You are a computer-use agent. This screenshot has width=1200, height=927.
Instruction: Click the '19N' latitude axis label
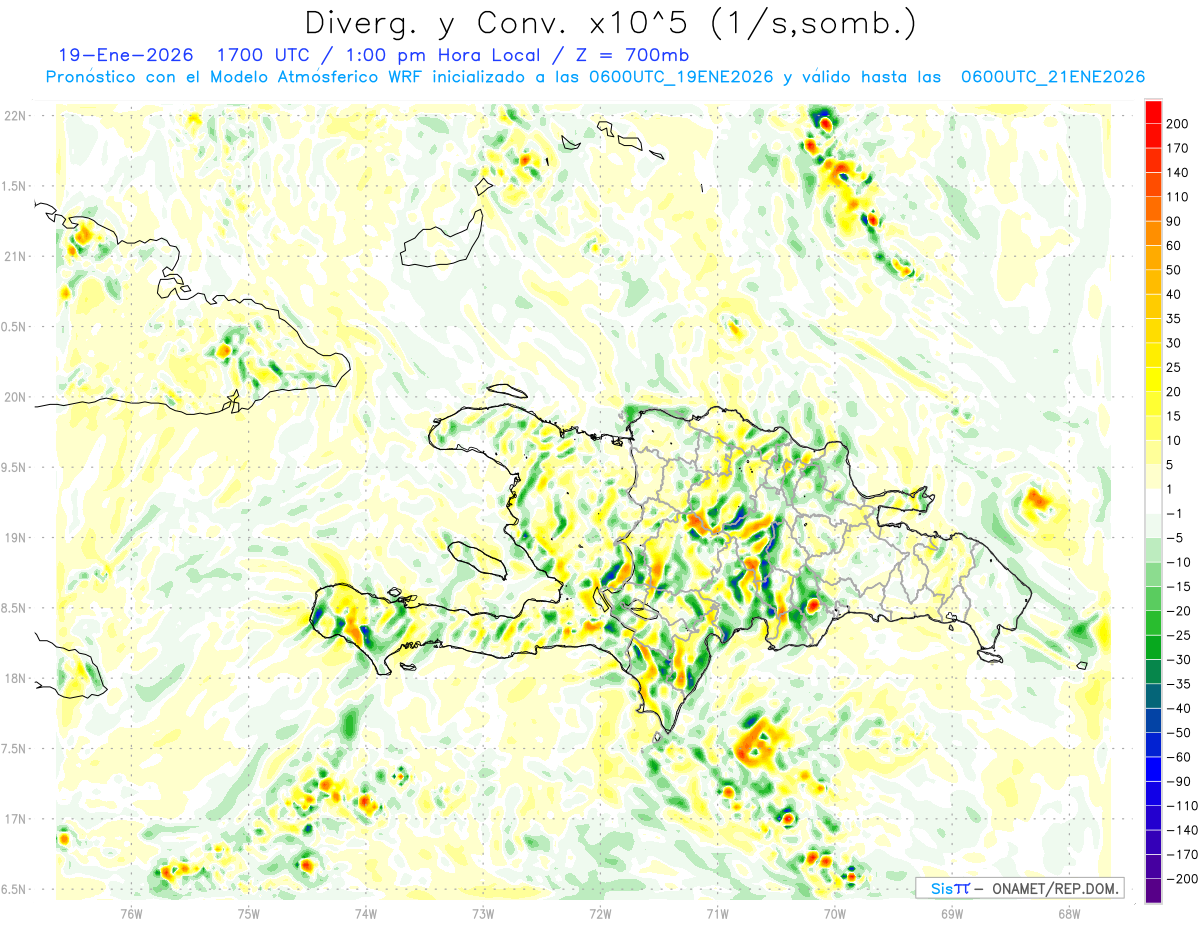click(x=15, y=538)
